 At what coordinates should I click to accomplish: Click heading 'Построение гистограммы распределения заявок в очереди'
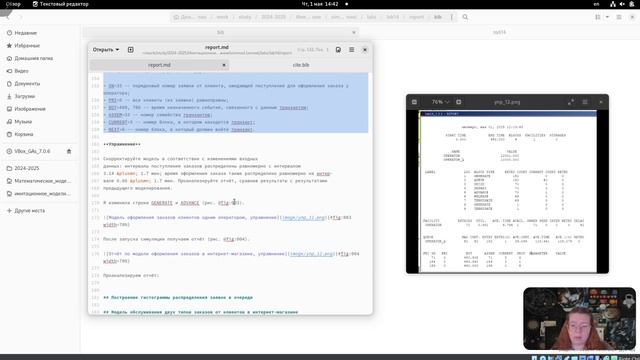178,298
